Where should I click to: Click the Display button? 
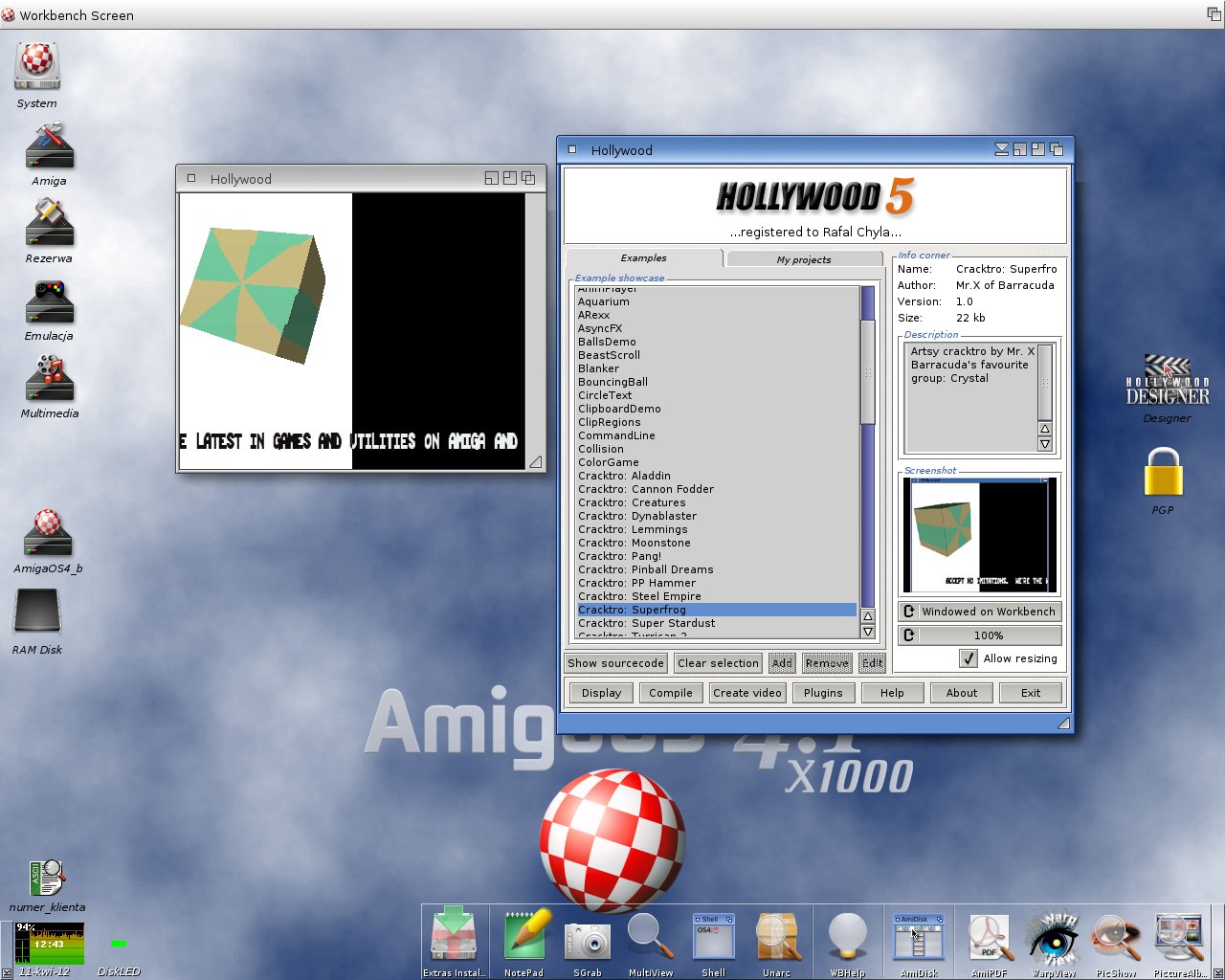(x=602, y=693)
